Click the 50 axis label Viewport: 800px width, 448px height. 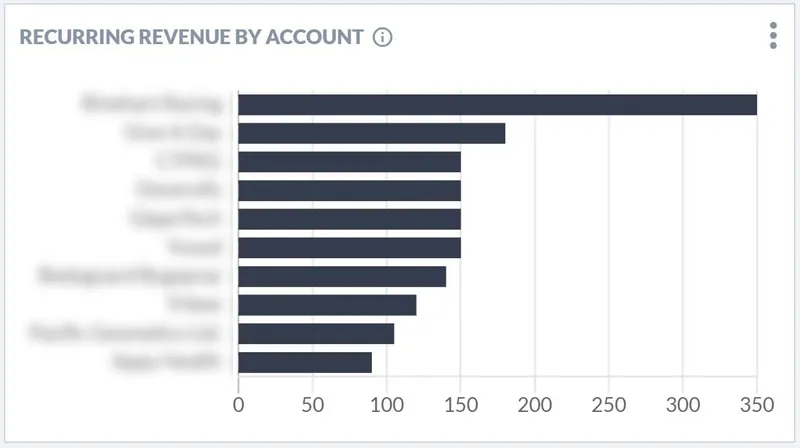312,405
